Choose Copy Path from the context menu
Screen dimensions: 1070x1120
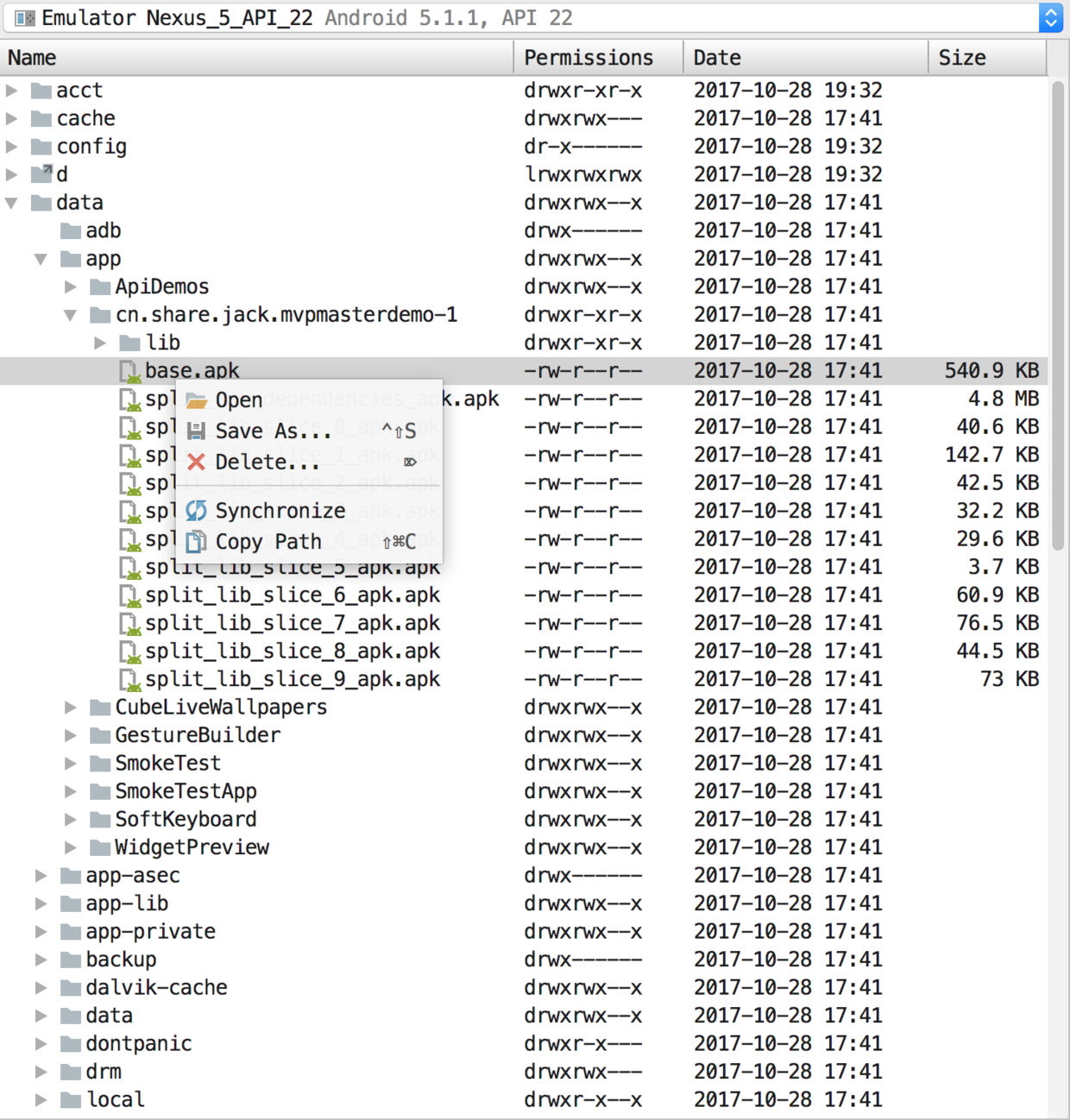pos(309,541)
